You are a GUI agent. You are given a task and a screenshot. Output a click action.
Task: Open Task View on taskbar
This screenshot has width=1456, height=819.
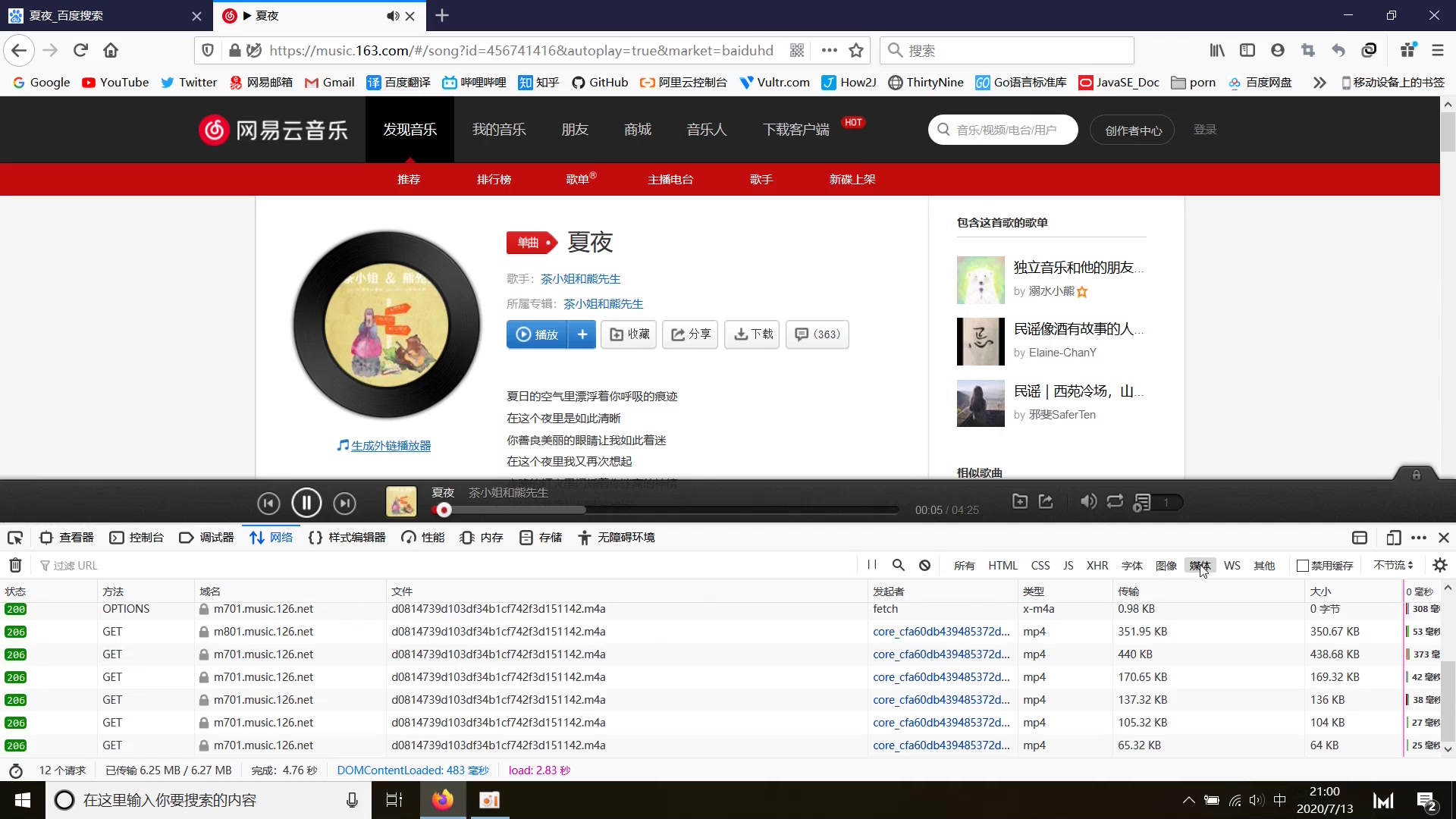[394, 800]
